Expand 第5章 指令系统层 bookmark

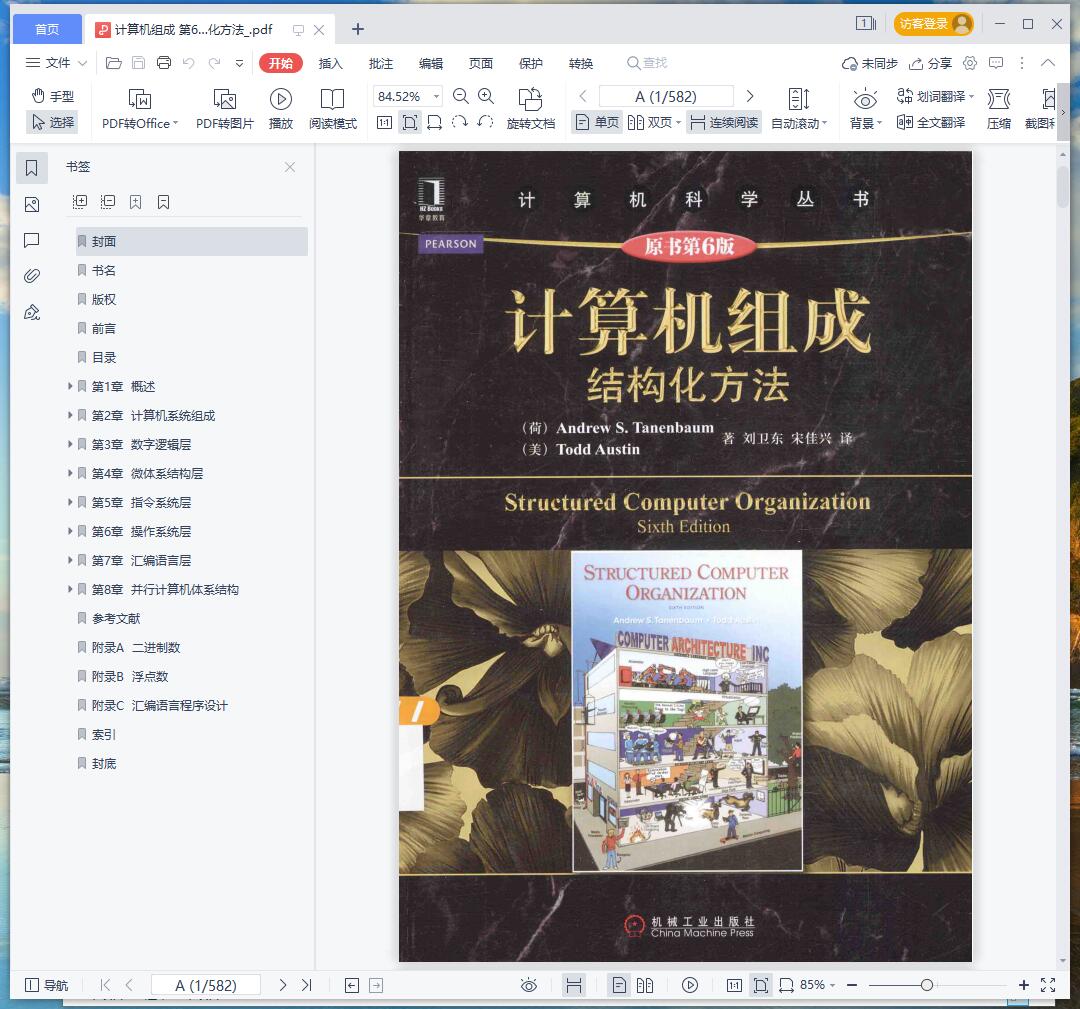tap(70, 502)
